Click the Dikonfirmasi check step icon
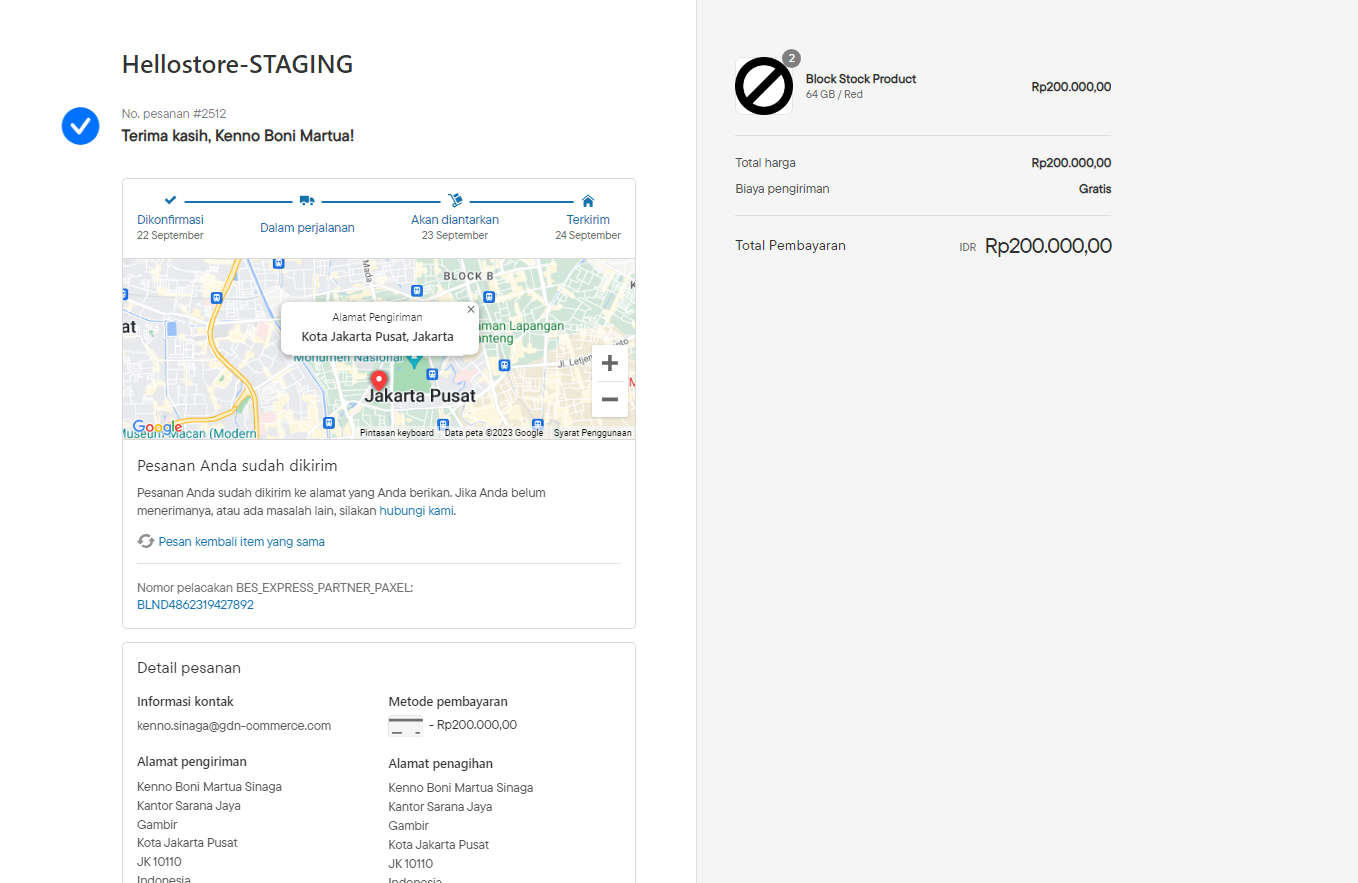The width and height of the screenshot is (1358, 883). click(170, 200)
